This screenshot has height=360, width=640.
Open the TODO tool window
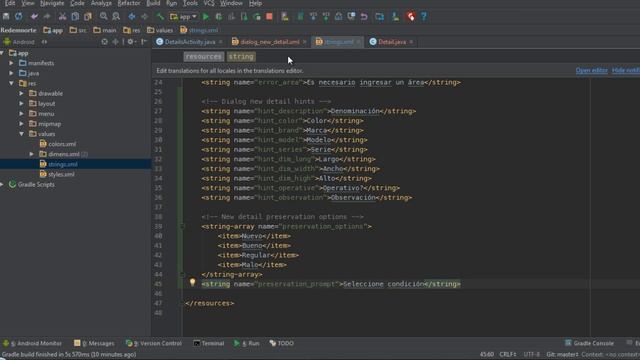coord(282,343)
